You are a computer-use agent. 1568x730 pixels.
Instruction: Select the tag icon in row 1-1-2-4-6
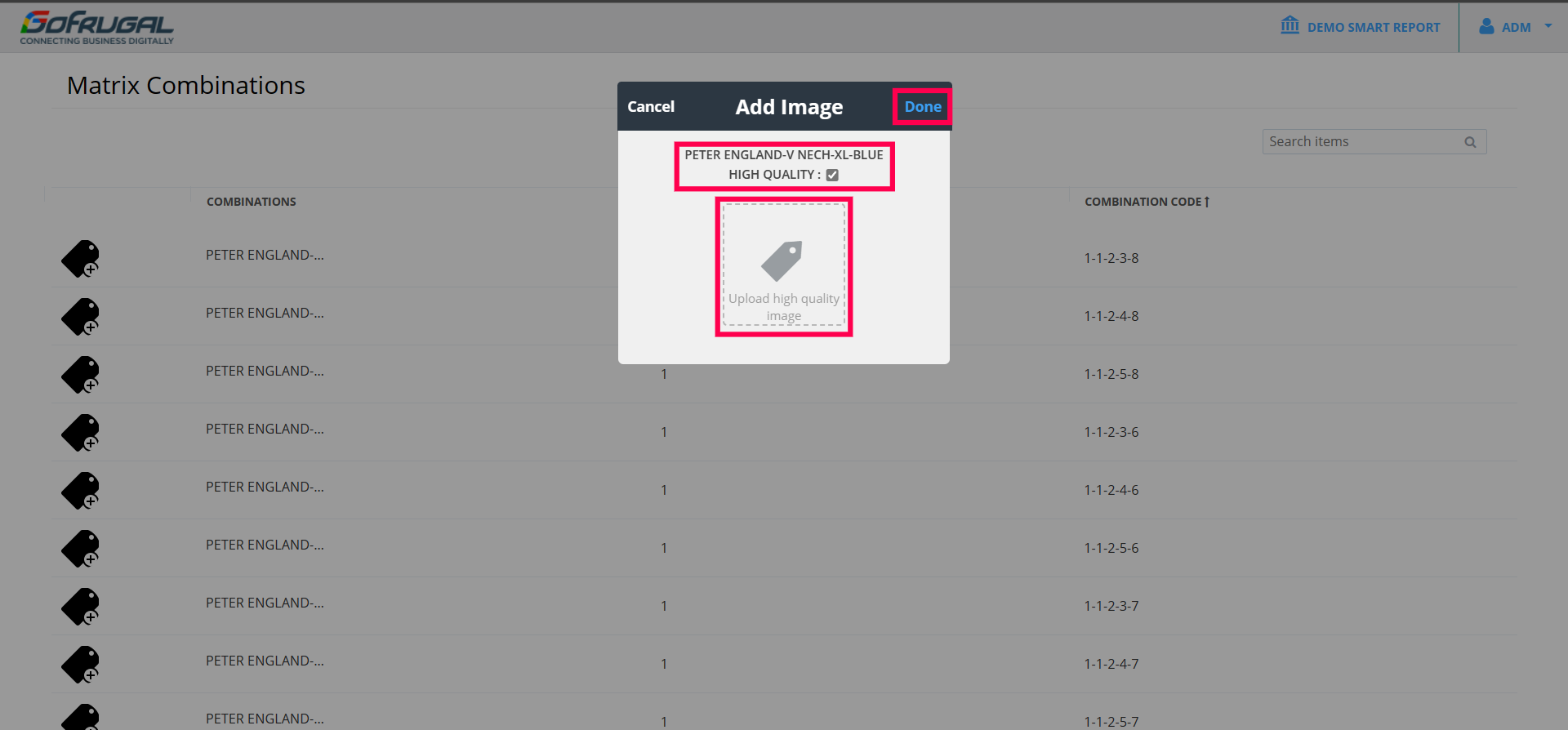pos(81,490)
